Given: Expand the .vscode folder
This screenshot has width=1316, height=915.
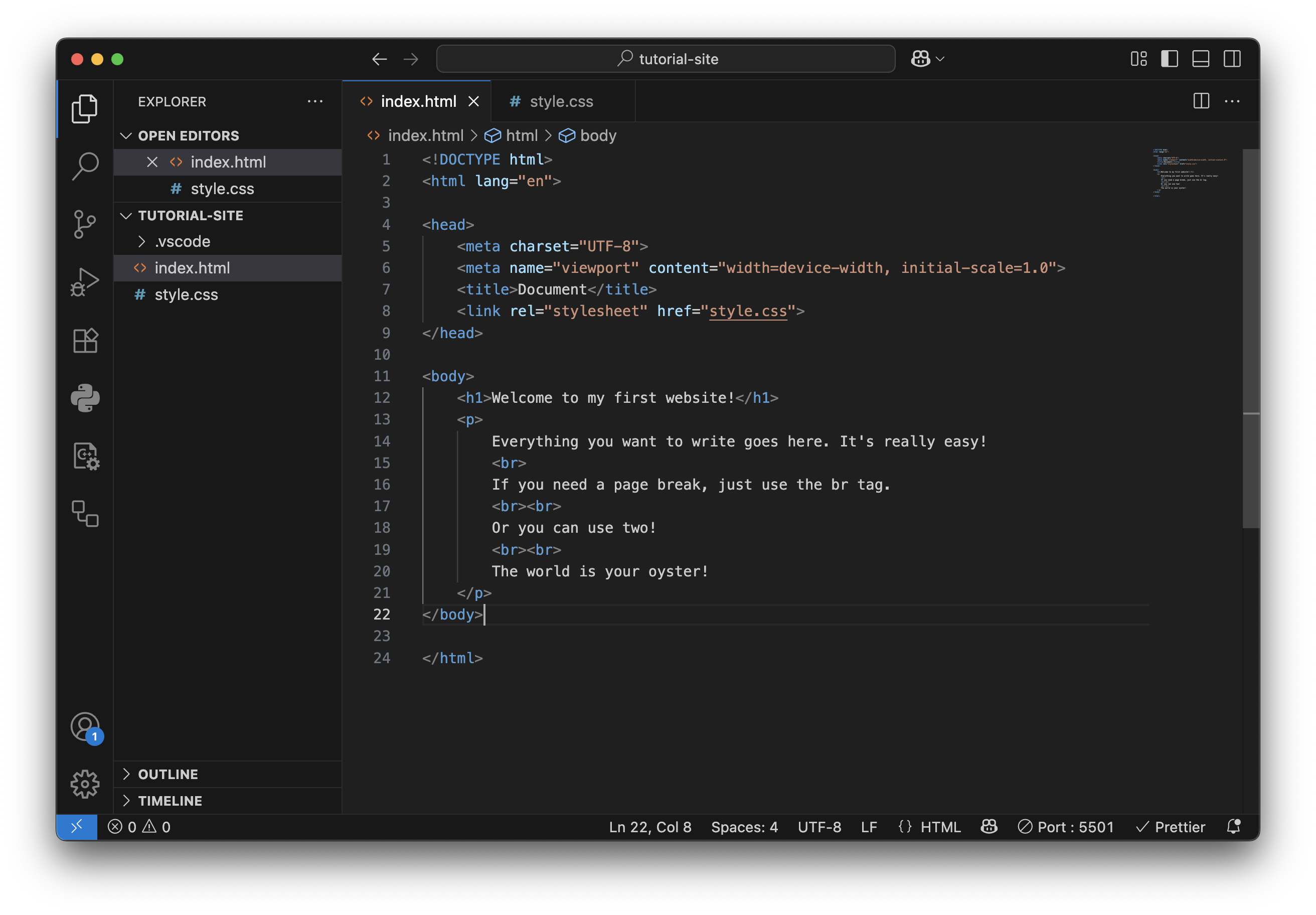Looking at the screenshot, I should [228, 241].
